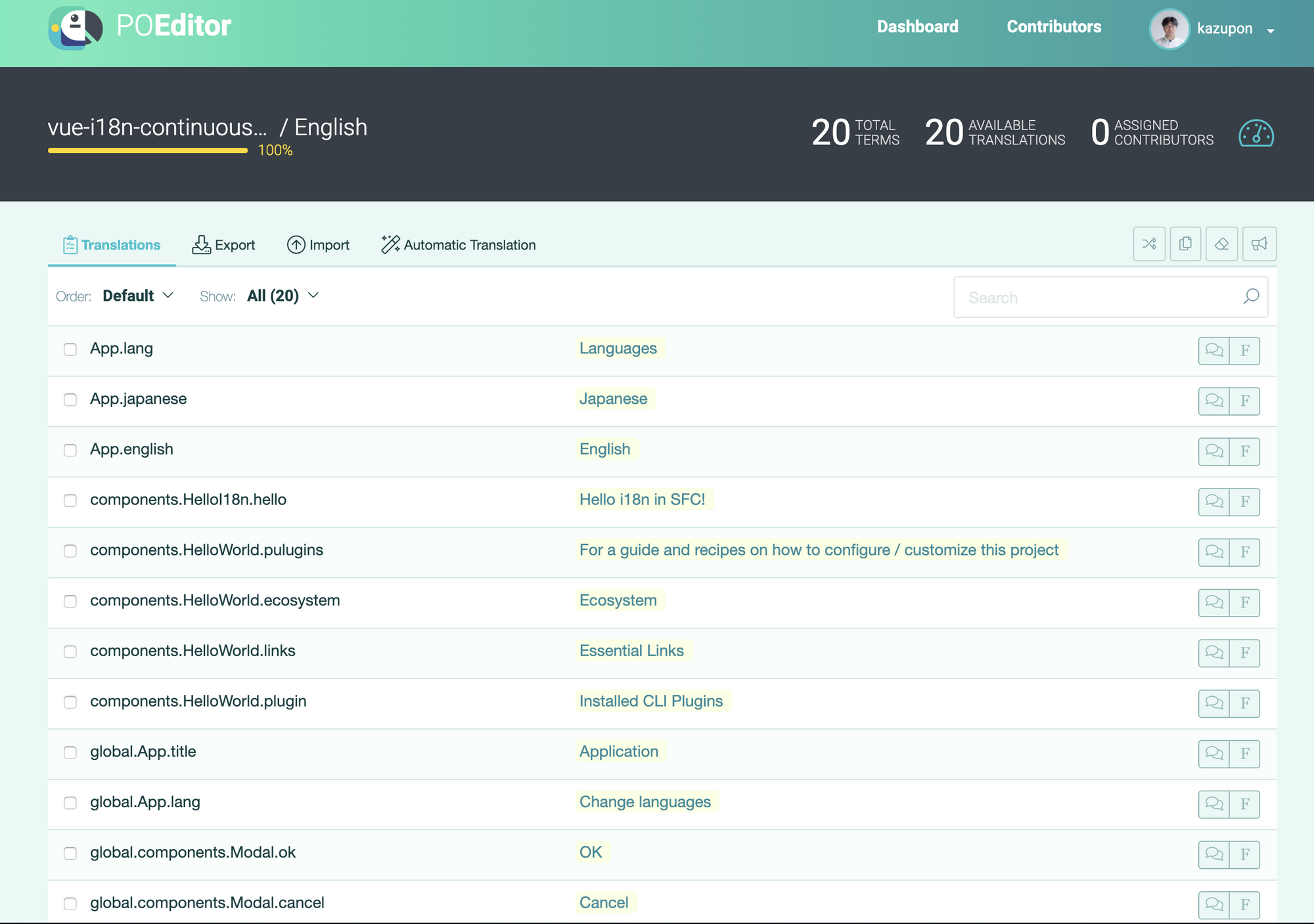The image size is (1314, 924).
Task: Open comments for the App.lang term
Action: tap(1213, 350)
